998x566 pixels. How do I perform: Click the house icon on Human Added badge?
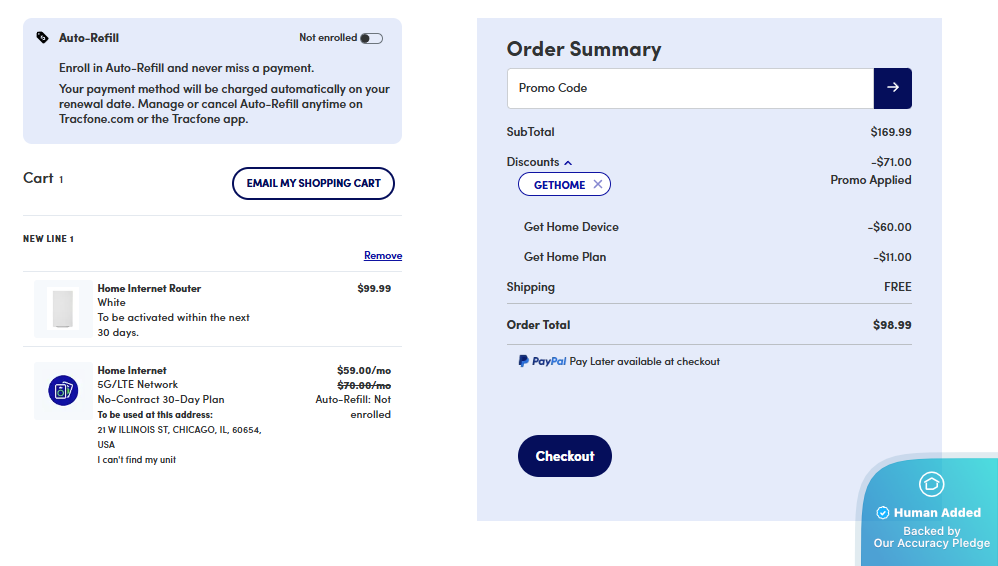931,484
